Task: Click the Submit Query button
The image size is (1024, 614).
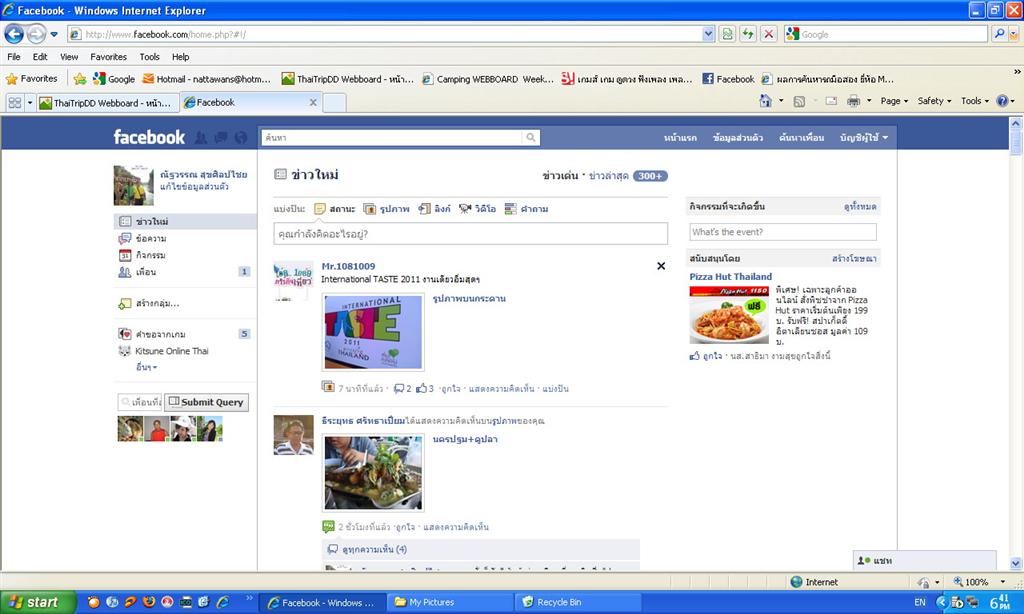Action: point(206,402)
